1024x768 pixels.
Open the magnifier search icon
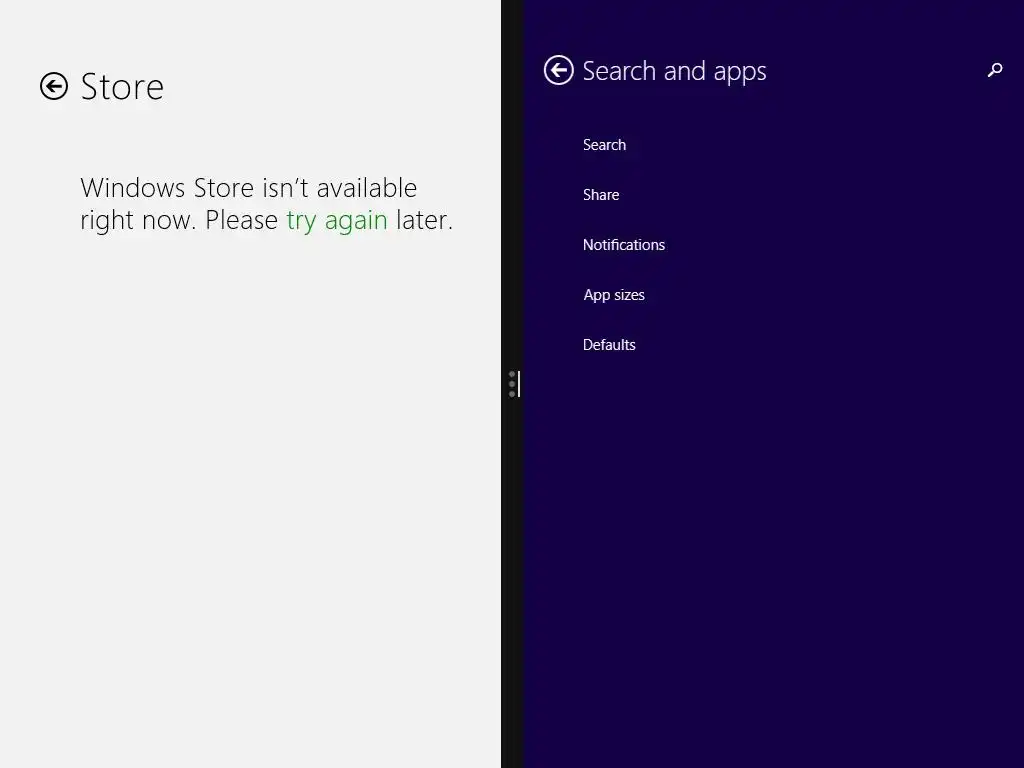994,70
